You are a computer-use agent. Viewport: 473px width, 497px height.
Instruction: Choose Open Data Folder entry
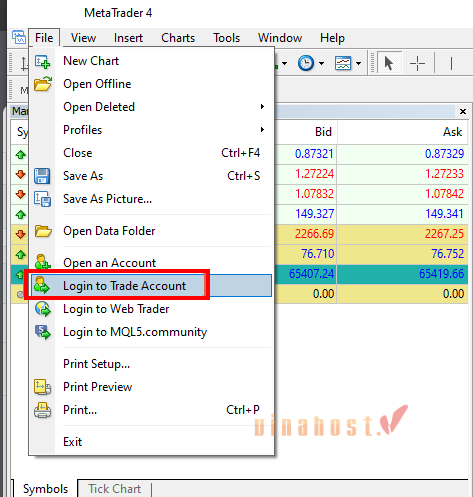(x=151, y=231)
